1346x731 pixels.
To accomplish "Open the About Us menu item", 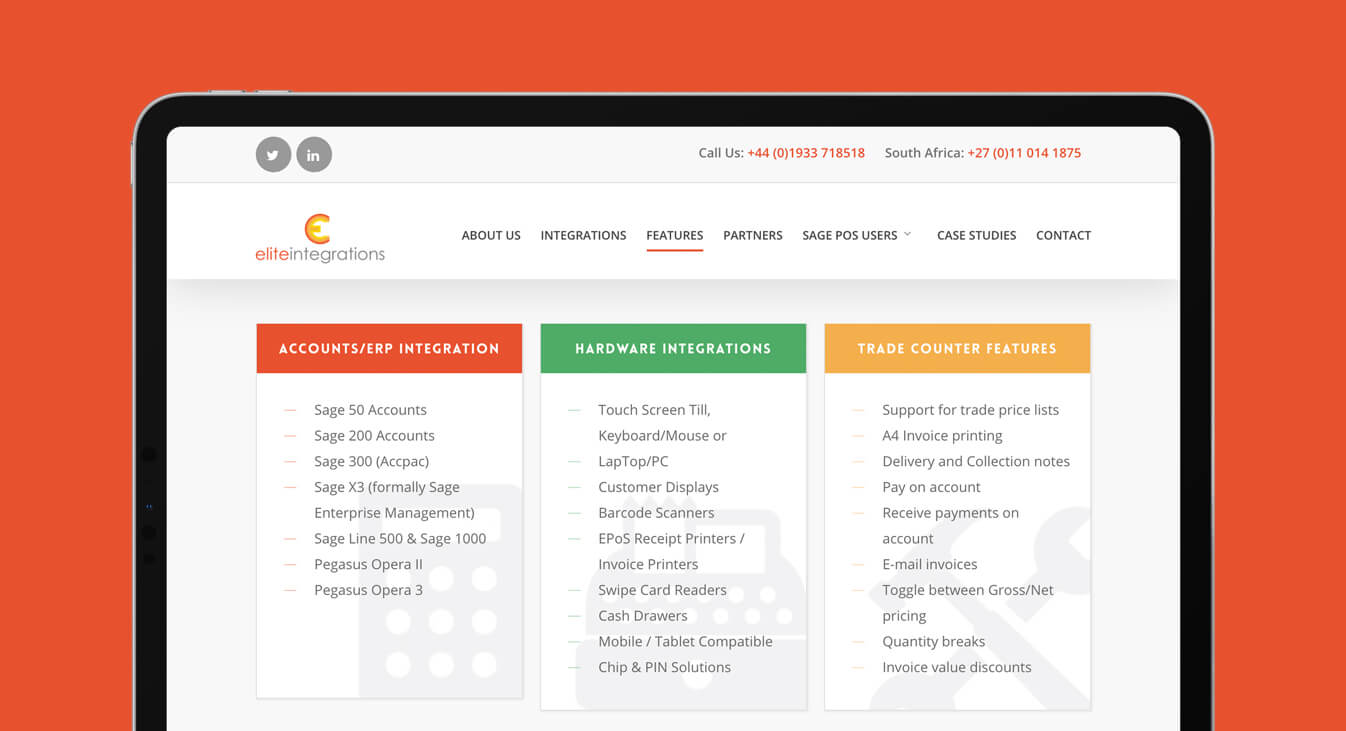I will coord(491,235).
